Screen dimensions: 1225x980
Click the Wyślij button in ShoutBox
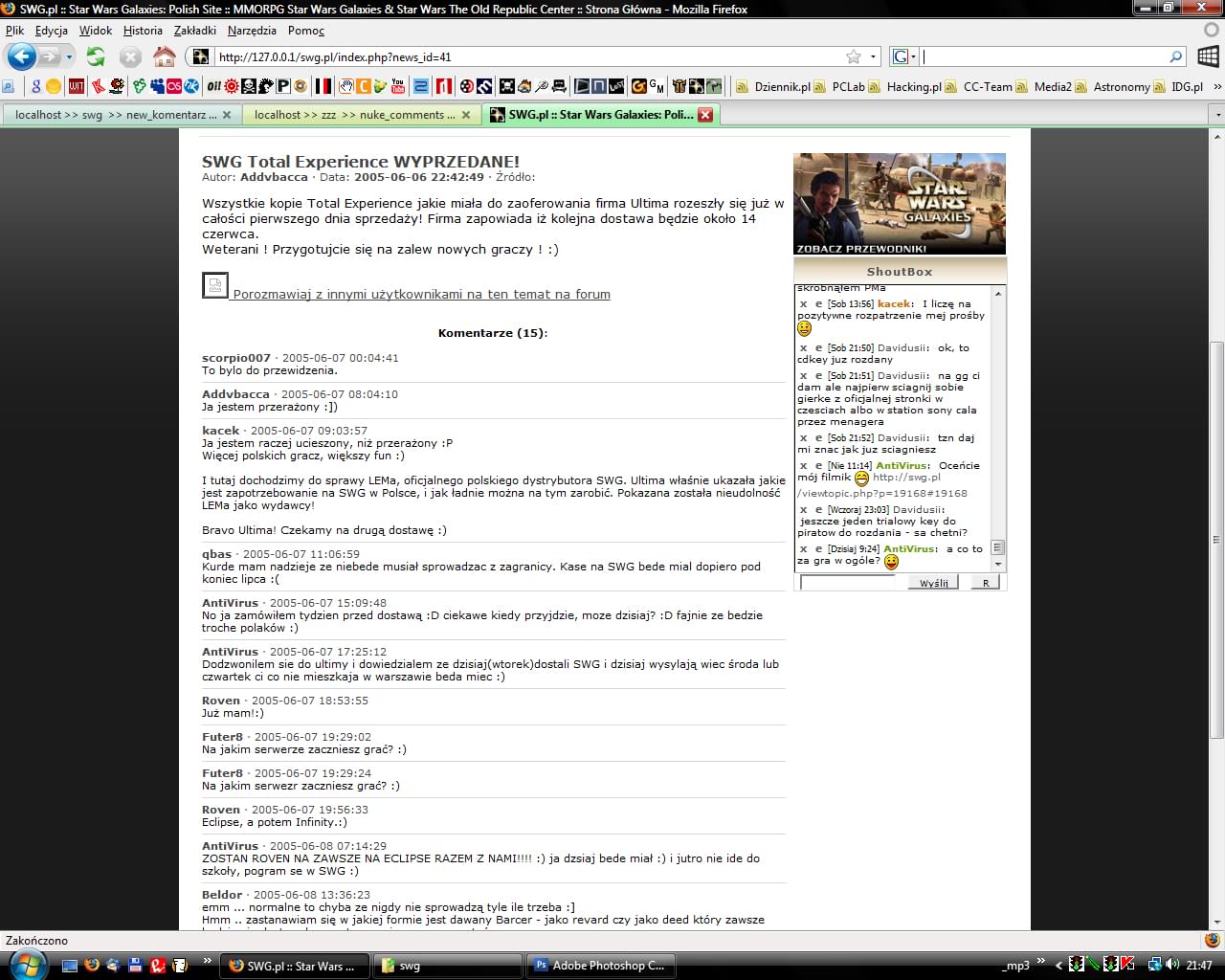pos(933,583)
